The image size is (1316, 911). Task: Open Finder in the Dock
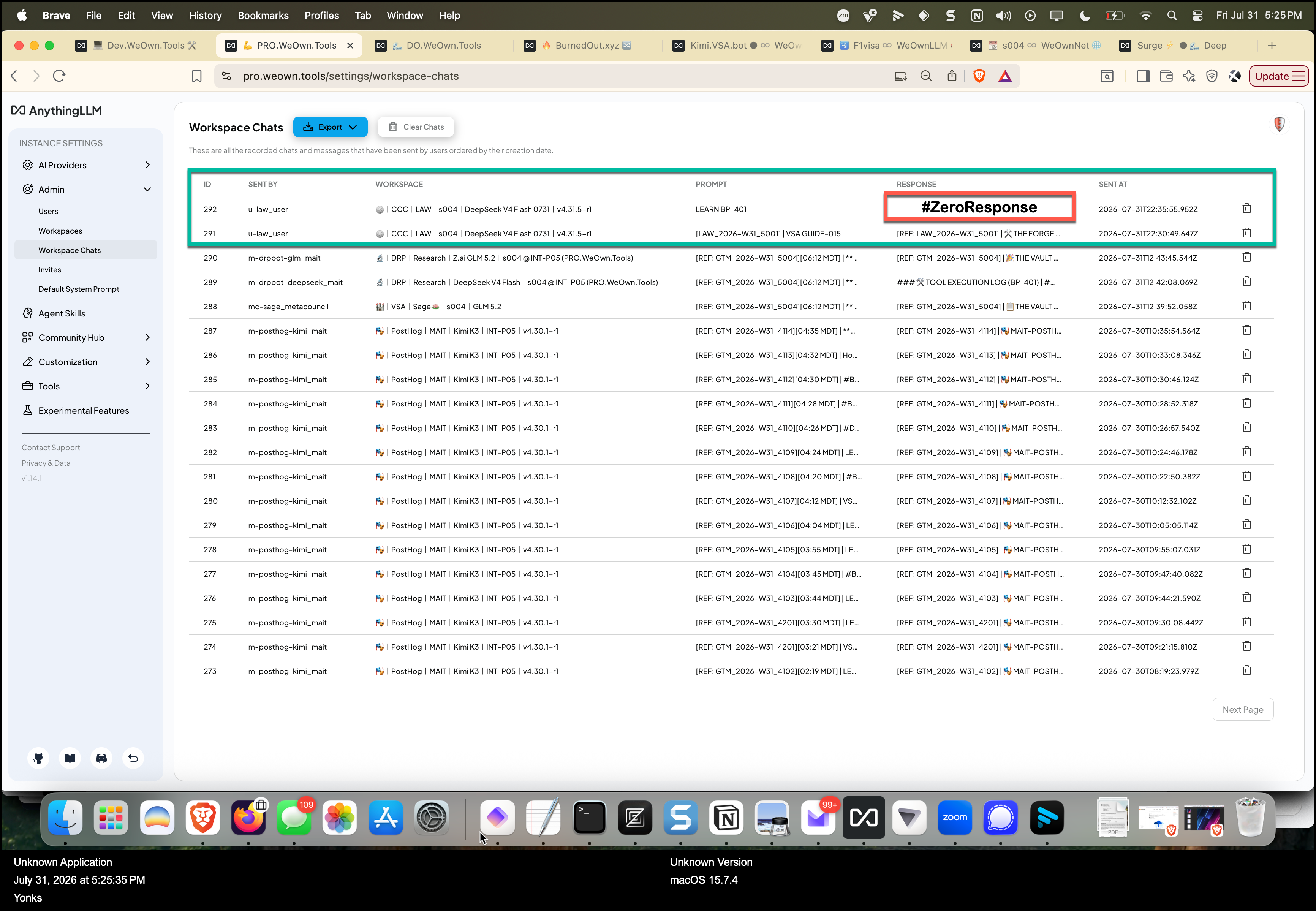pos(65,818)
